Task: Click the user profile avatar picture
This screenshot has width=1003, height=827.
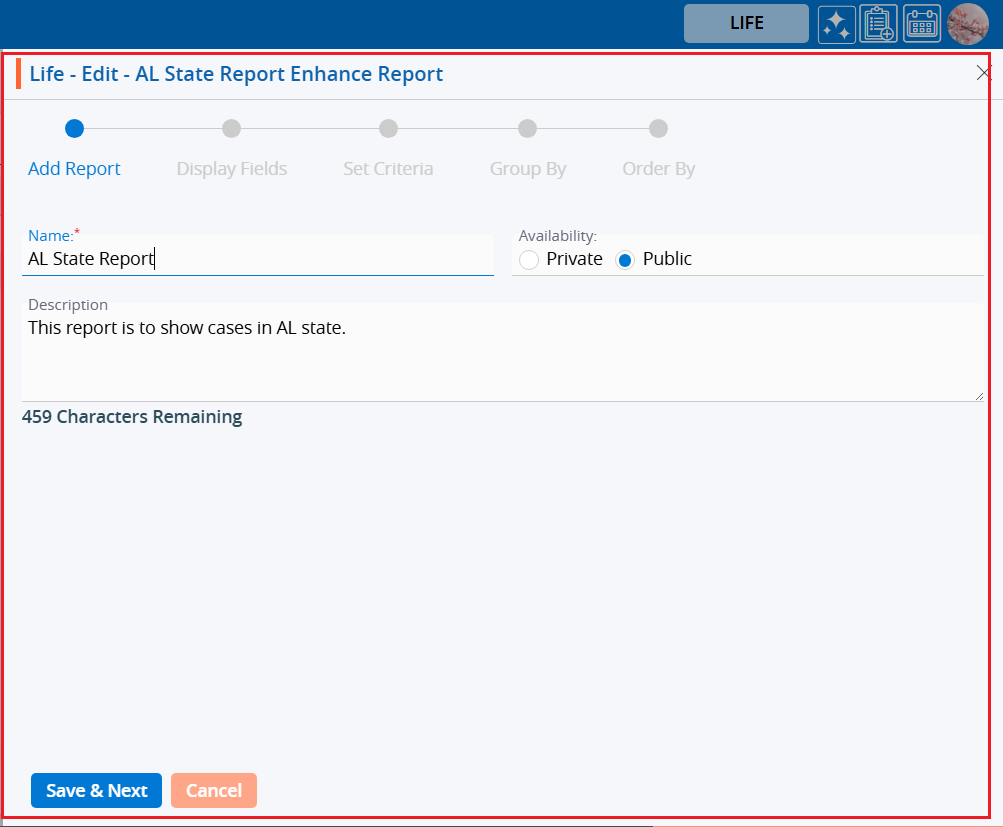Action: tap(967, 24)
